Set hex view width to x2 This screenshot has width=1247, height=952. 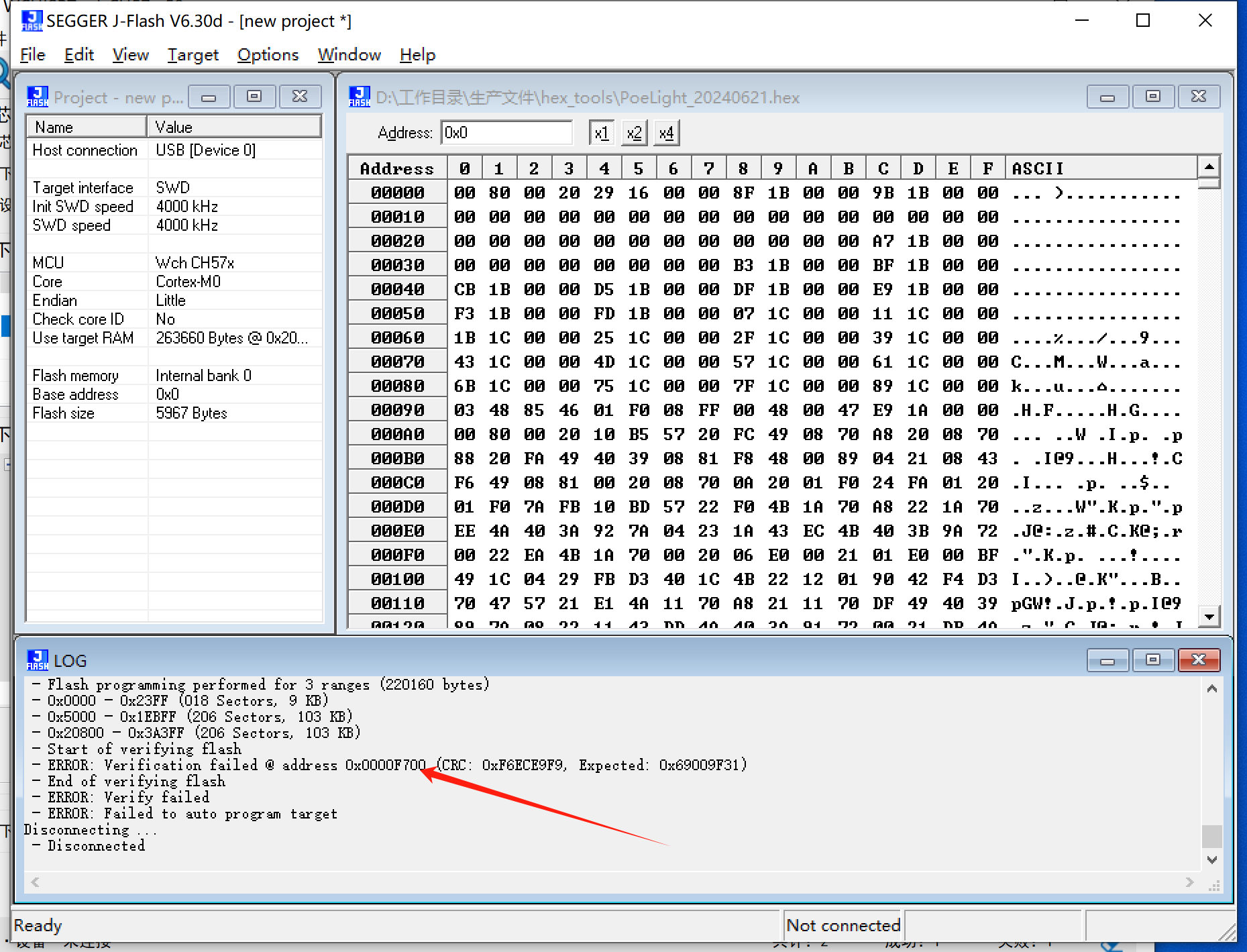pyautogui.click(x=634, y=133)
